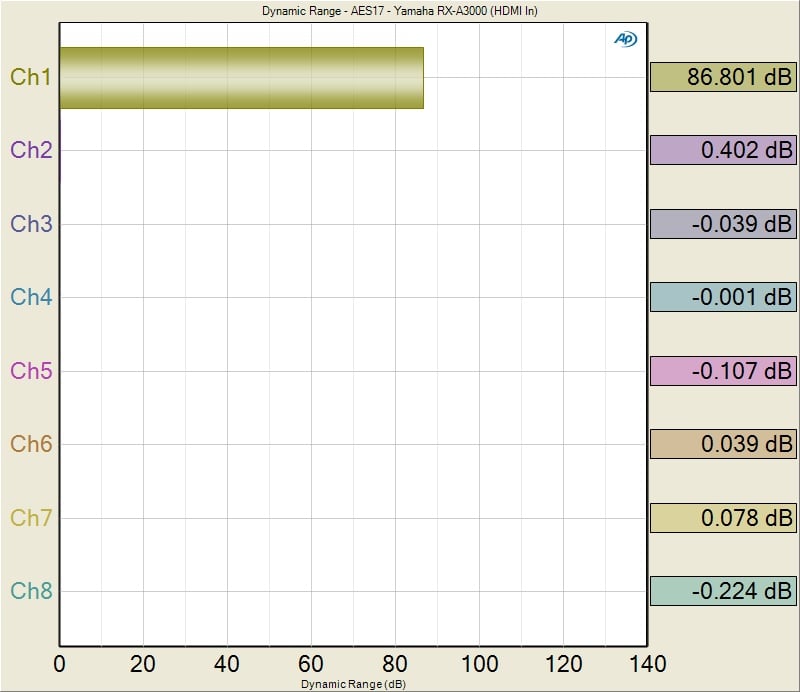
Task: Select the Ch8 channel label
Action: (x=30, y=591)
